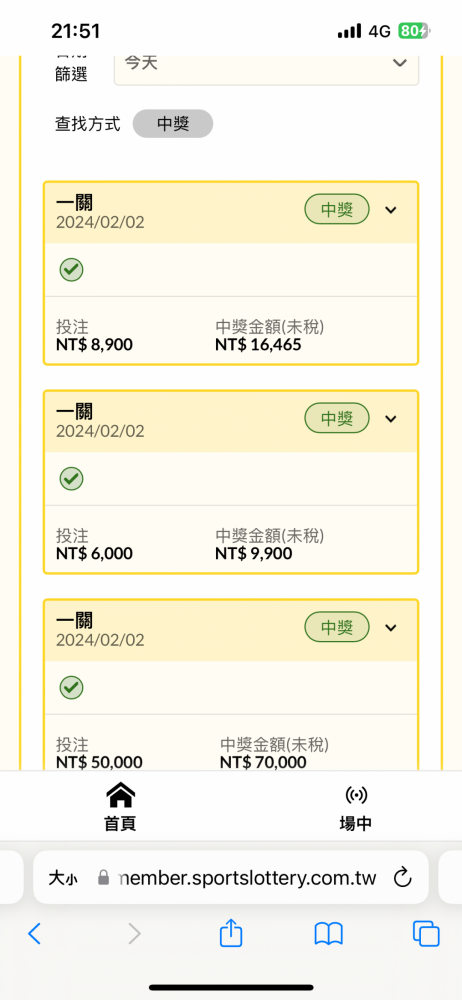
Task: Open the 今天 date filter dropdown
Action: click(x=266, y=64)
